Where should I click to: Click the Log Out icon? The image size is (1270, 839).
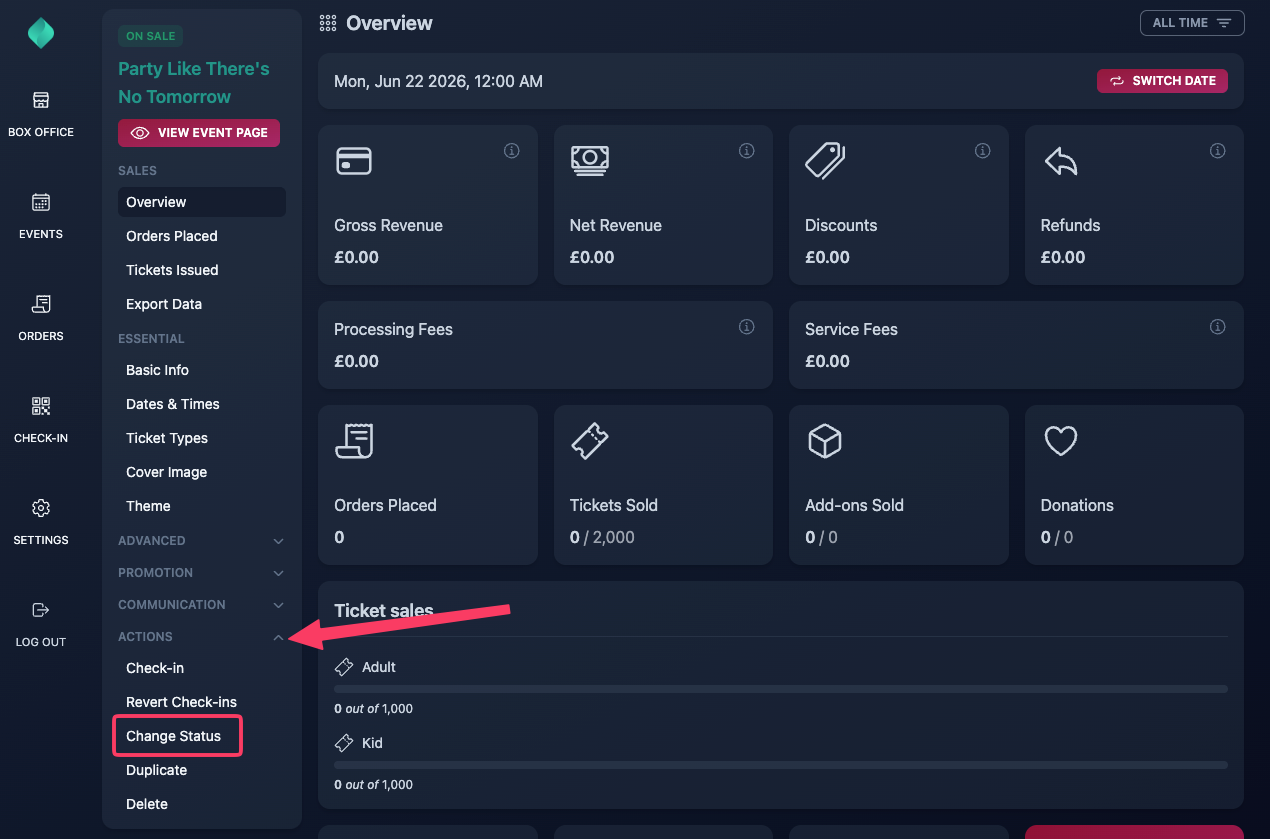pyautogui.click(x=41, y=610)
